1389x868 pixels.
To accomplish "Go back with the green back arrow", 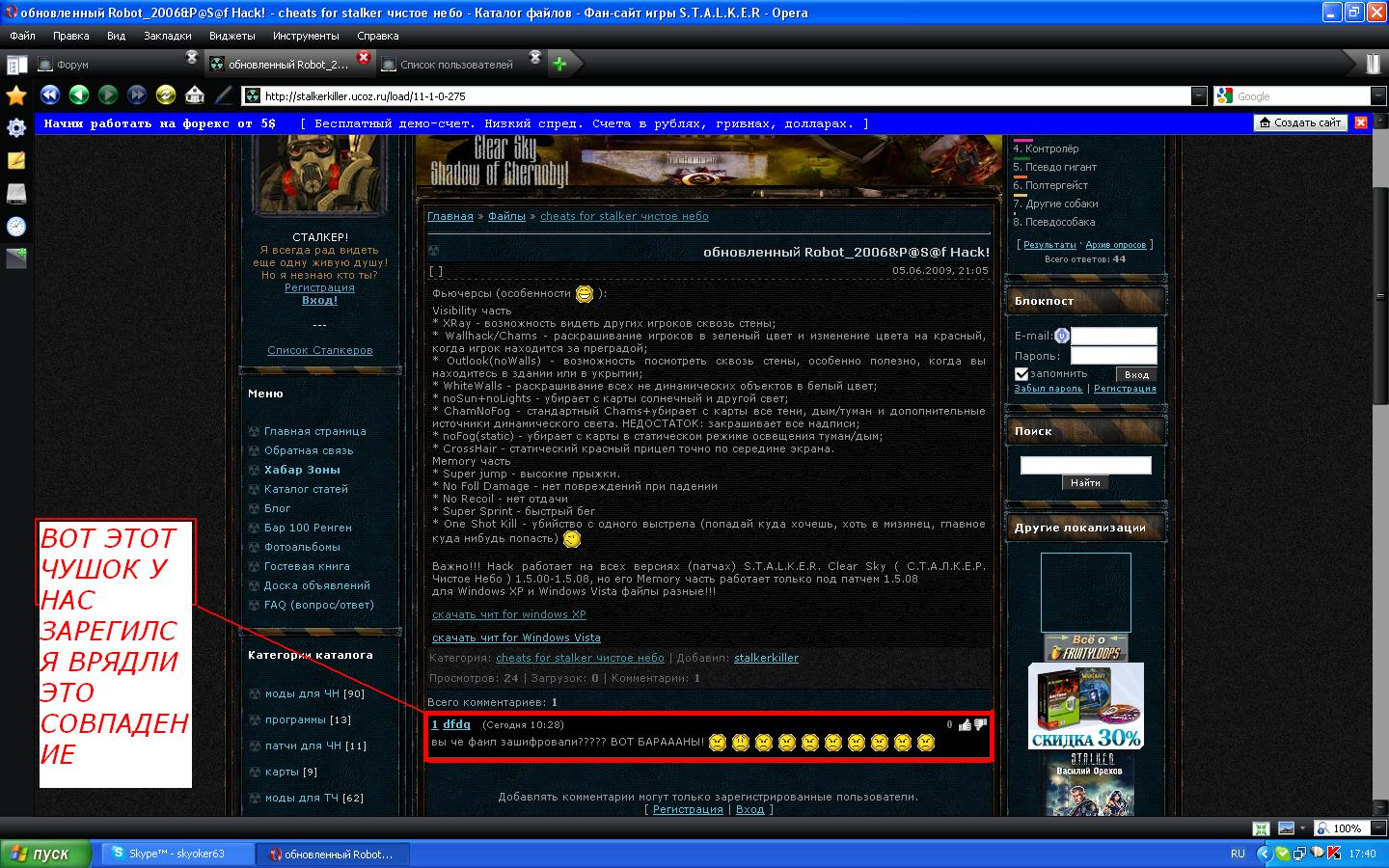I will [79, 95].
